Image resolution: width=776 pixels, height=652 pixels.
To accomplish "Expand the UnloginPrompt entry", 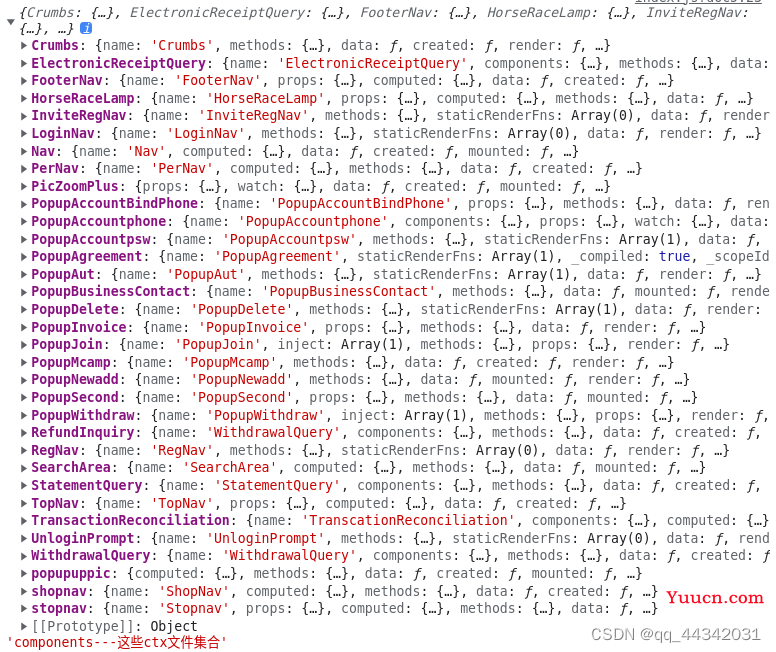I will (24, 539).
